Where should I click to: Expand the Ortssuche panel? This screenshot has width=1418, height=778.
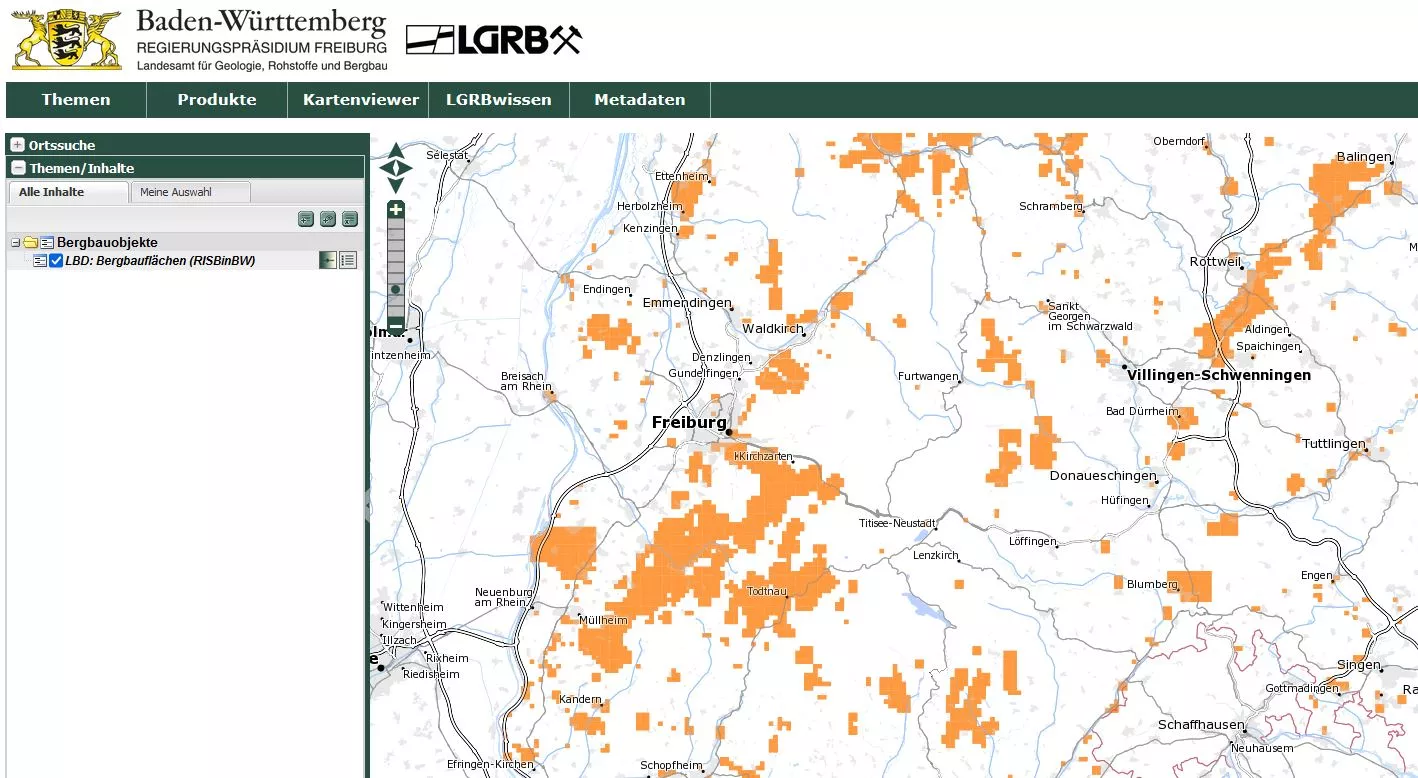18,145
